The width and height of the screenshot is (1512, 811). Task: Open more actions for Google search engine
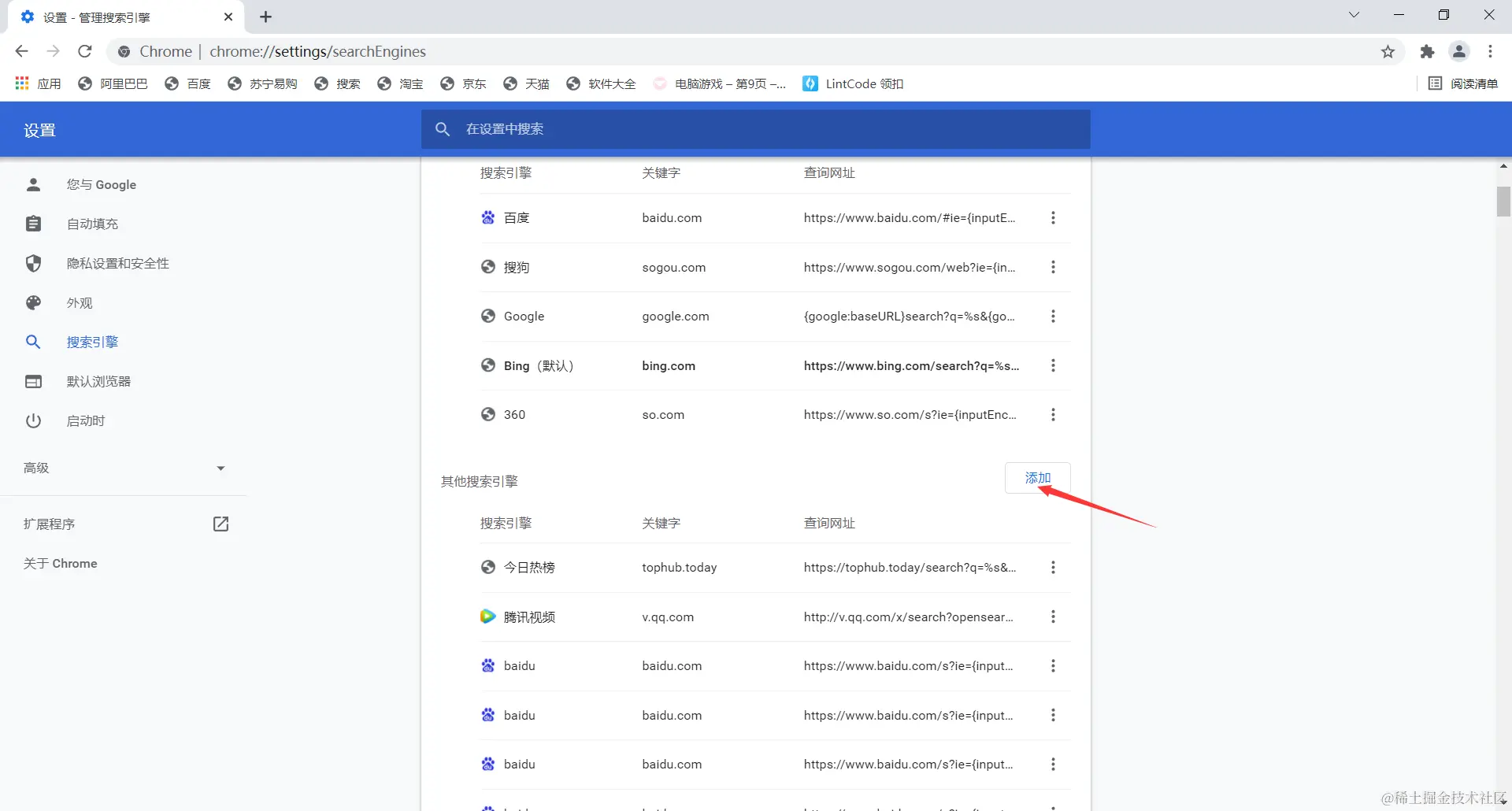click(x=1053, y=317)
